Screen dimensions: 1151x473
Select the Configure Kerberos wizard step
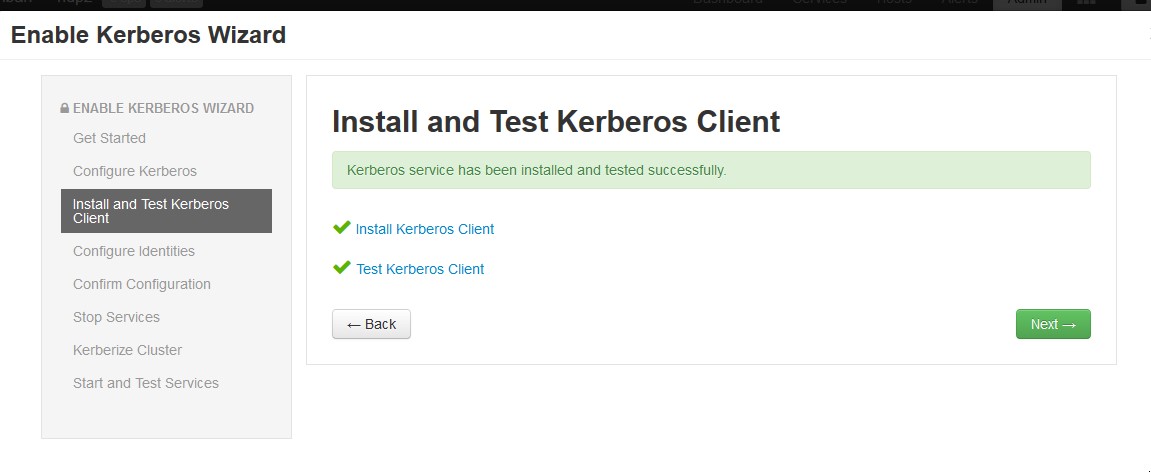tap(135, 171)
